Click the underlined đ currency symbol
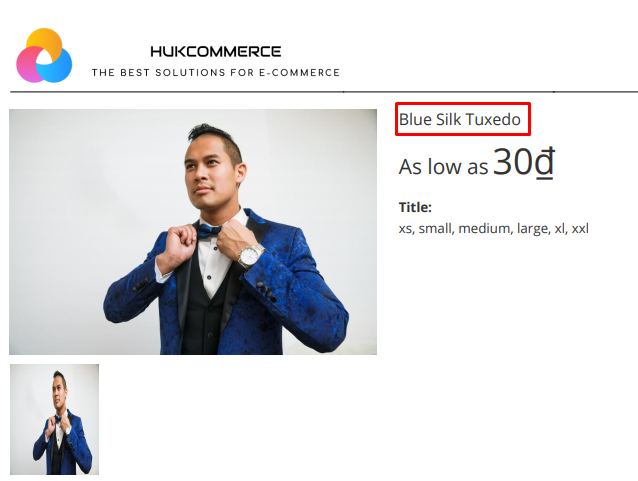The height and width of the screenshot is (481, 638). (545, 163)
